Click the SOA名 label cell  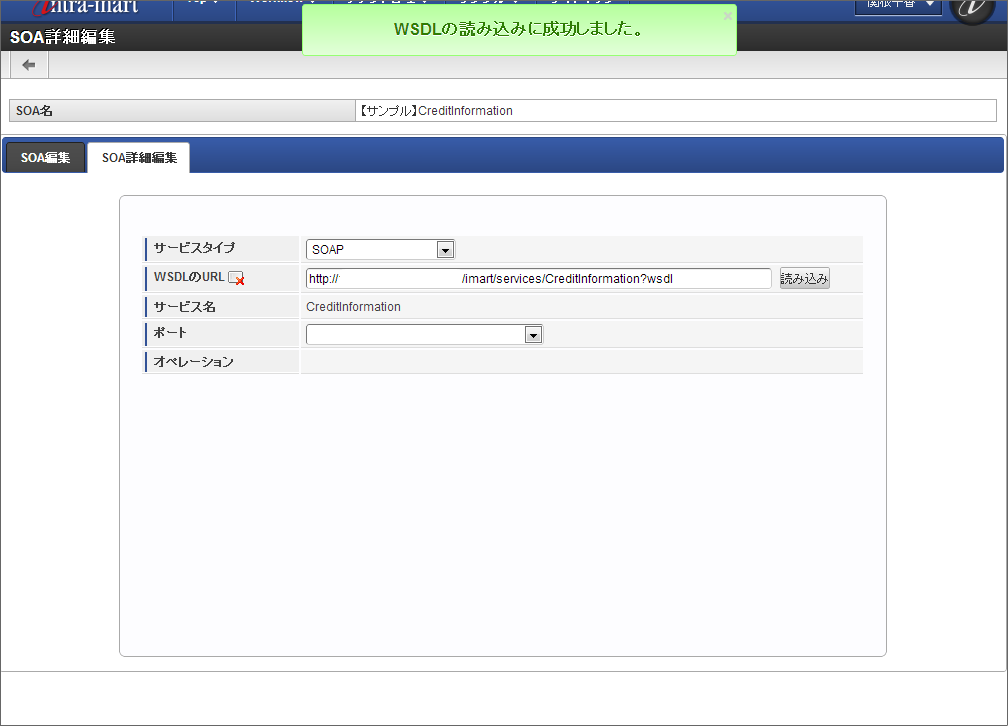[x=182, y=111]
